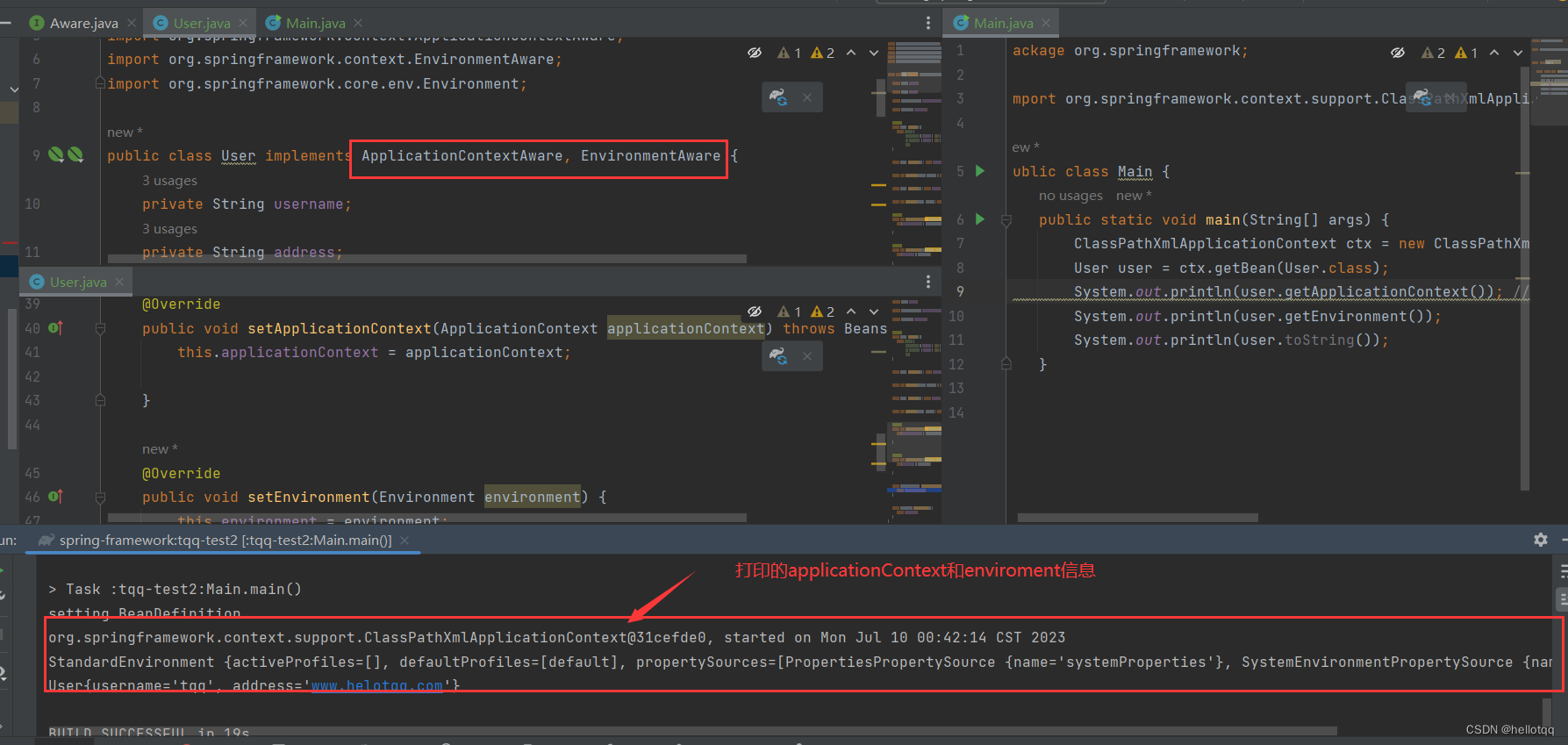Load Gradle changes in right Main.java editor
The height and width of the screenshot is (745, 1568).
1422,96
